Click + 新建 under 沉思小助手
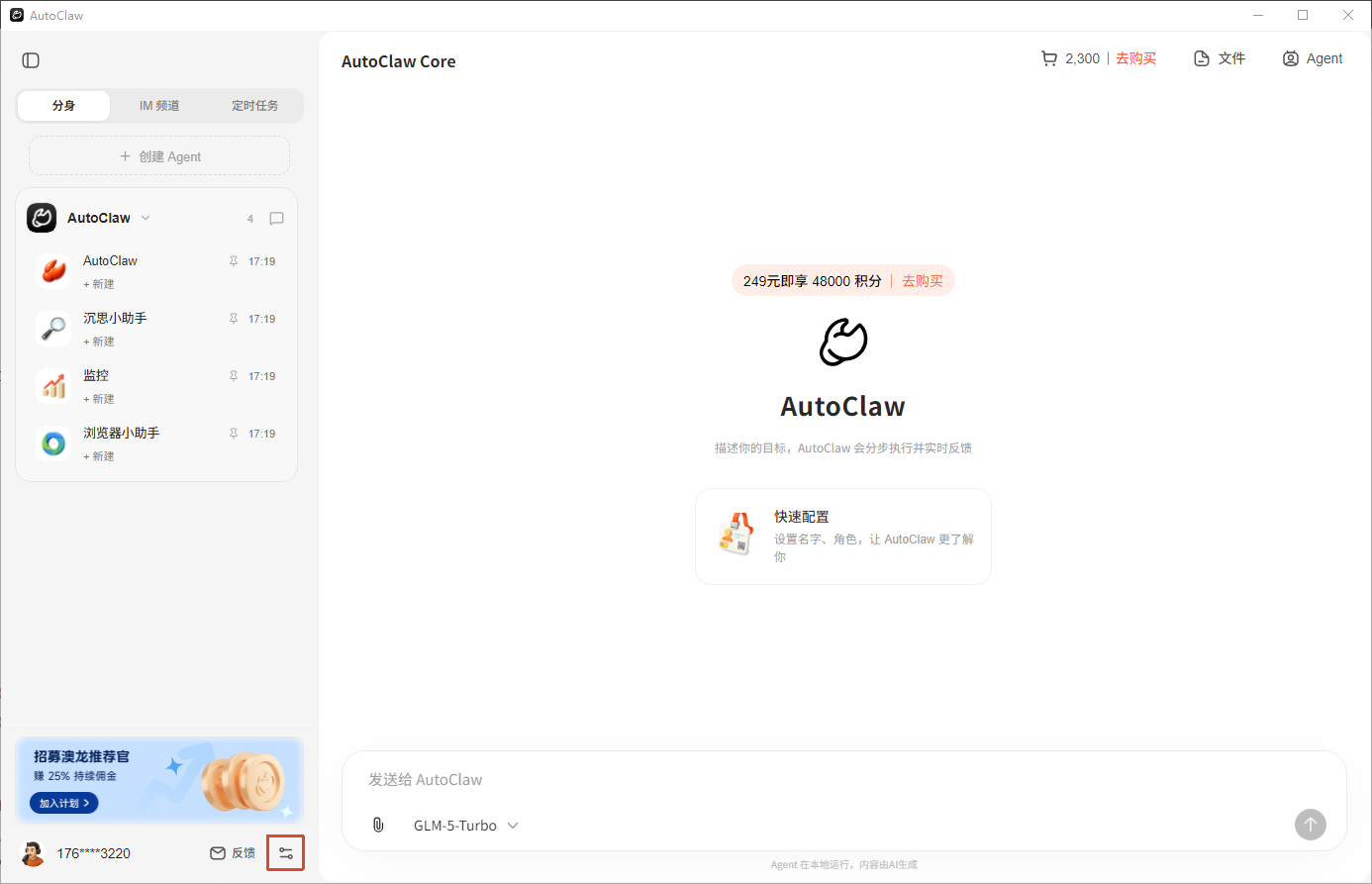 coord(99,342)
